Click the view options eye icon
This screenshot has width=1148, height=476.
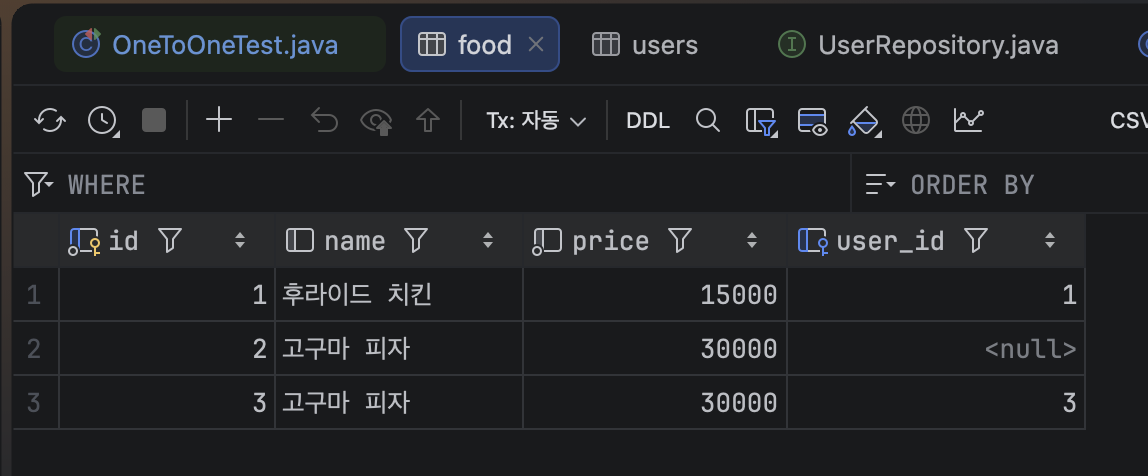click(812, 121)
